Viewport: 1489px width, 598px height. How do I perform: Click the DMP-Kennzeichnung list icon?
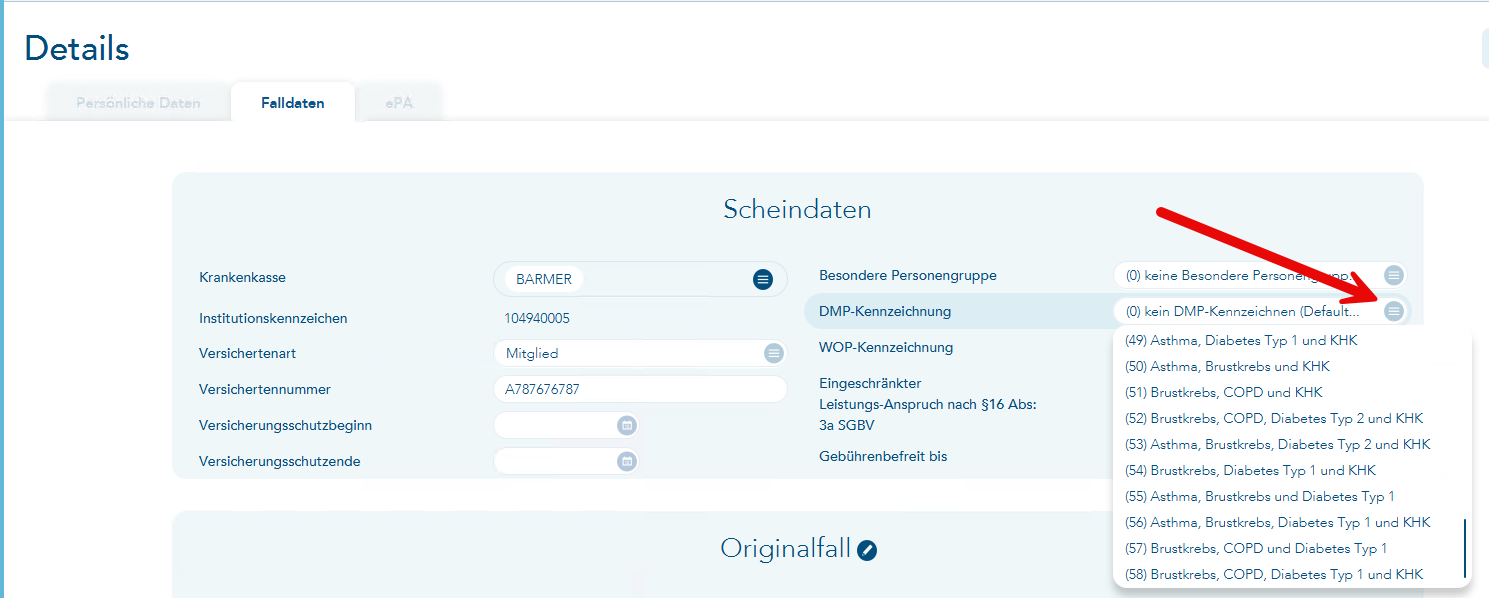tap(1394, 311)
